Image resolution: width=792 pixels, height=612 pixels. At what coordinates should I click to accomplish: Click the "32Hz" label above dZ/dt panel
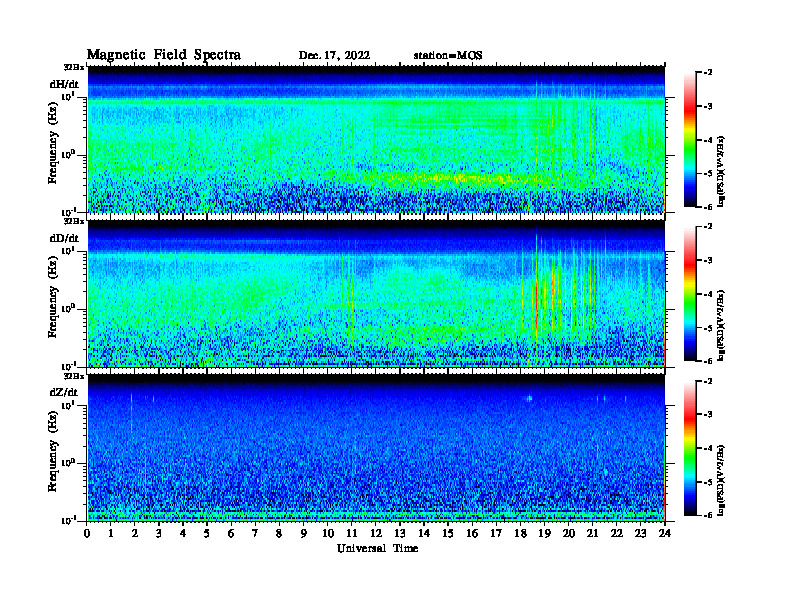point(74,376)
